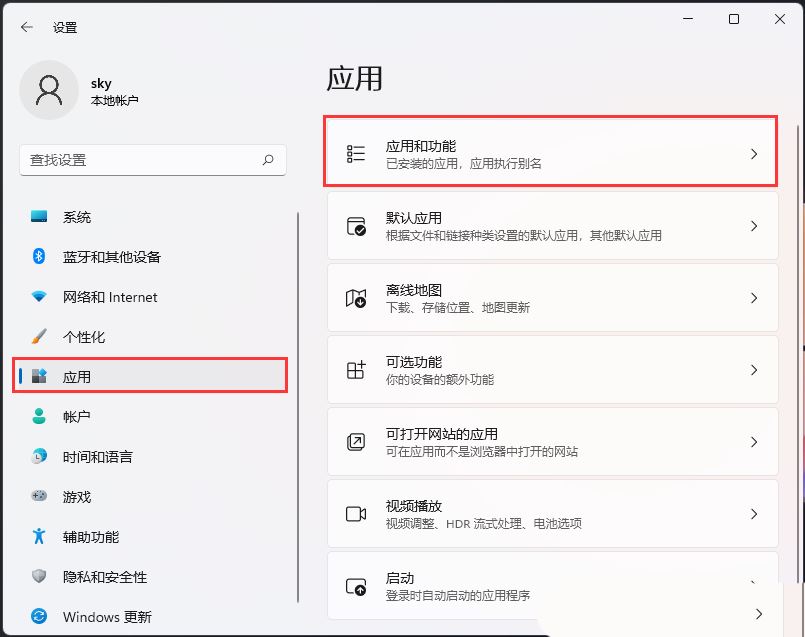Expand 视频播放 via its chevron
The height and width of the screenshot is (637, 805).
(x=755, y=513)
